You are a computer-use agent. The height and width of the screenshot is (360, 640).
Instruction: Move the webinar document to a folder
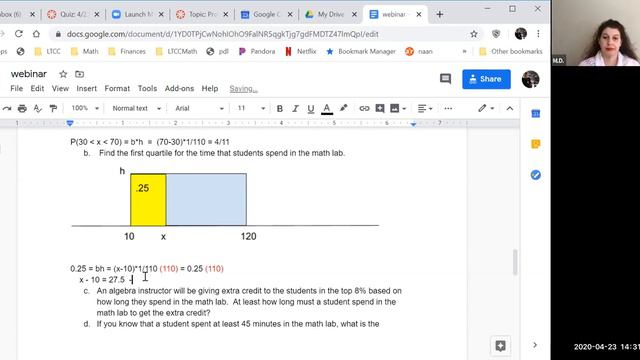(80, 74)
